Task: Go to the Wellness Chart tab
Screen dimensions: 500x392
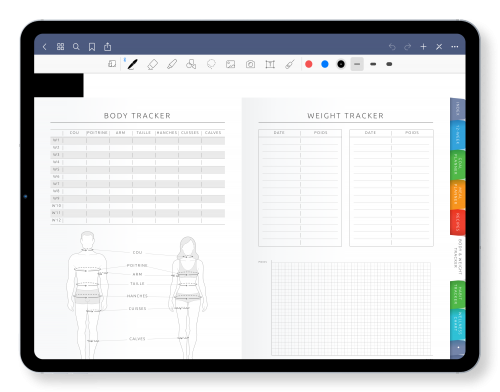Action: click(x=457, y=325)
